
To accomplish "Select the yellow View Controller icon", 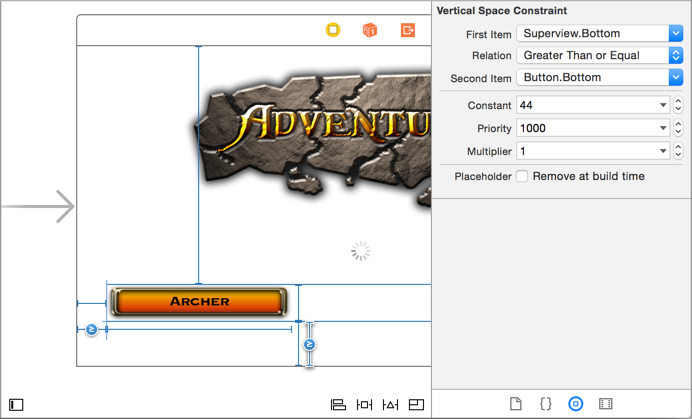I will pyautogui.click(x=333, y=30).
